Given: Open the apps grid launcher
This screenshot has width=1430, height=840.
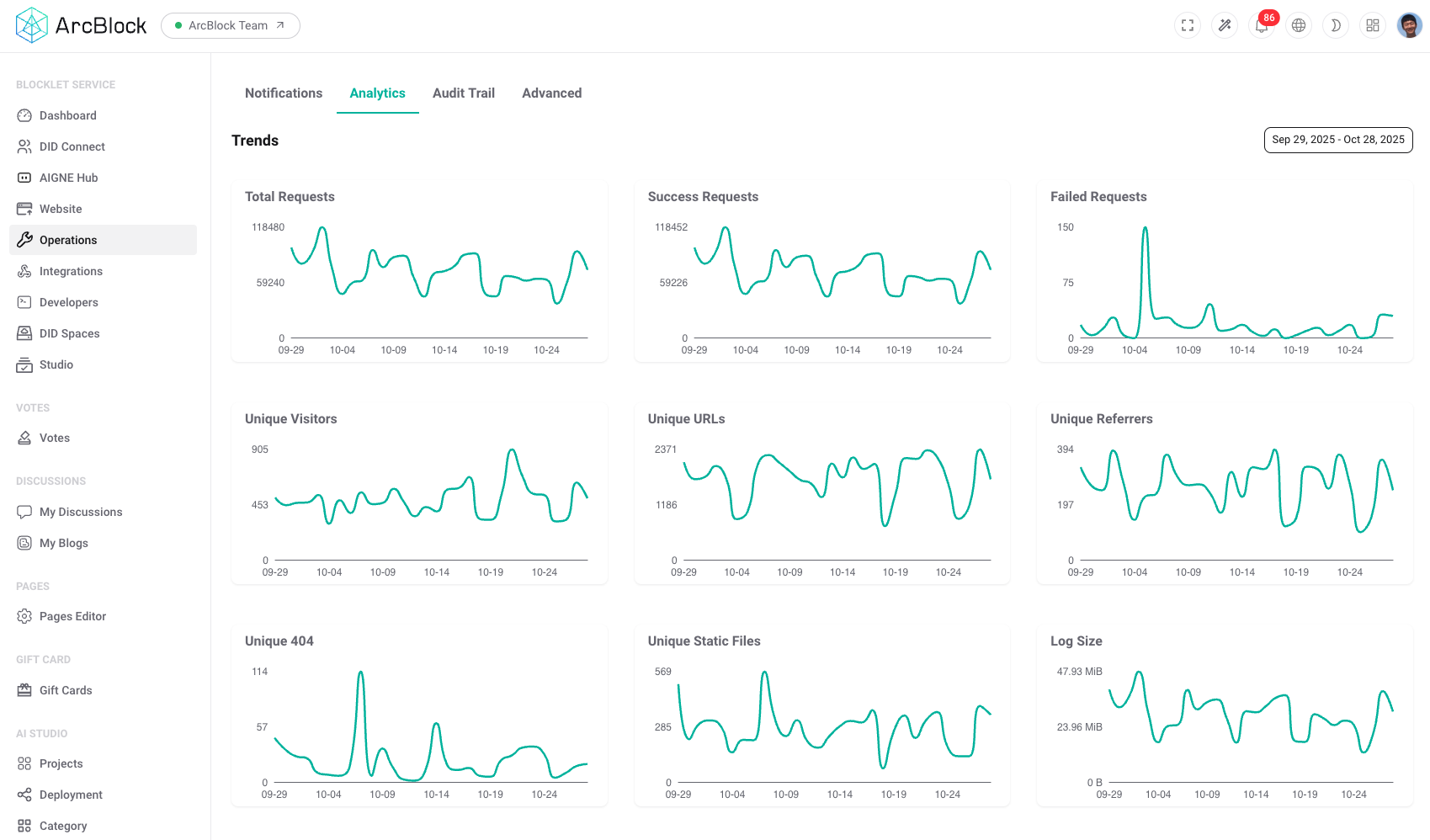Looking at the screenshot, I should 1373,25.
